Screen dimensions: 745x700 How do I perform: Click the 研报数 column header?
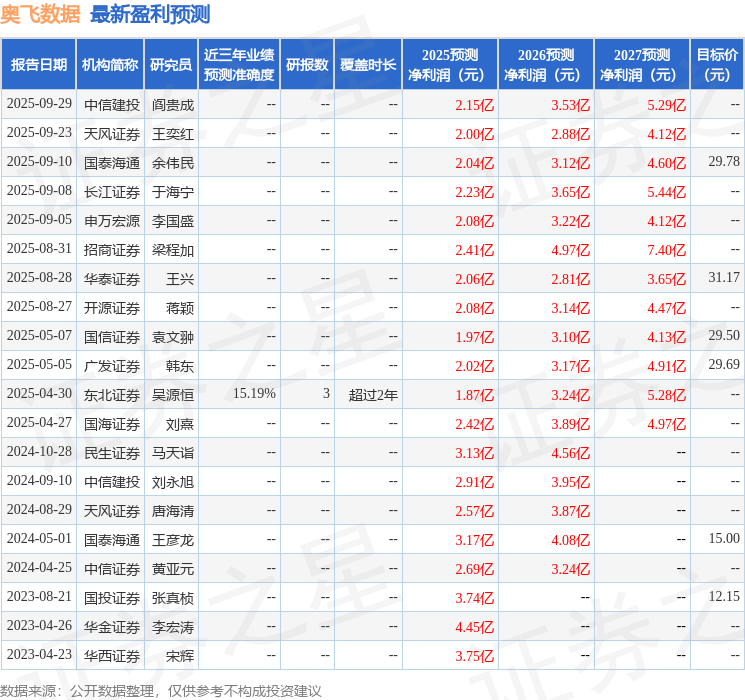pos(307,65)
